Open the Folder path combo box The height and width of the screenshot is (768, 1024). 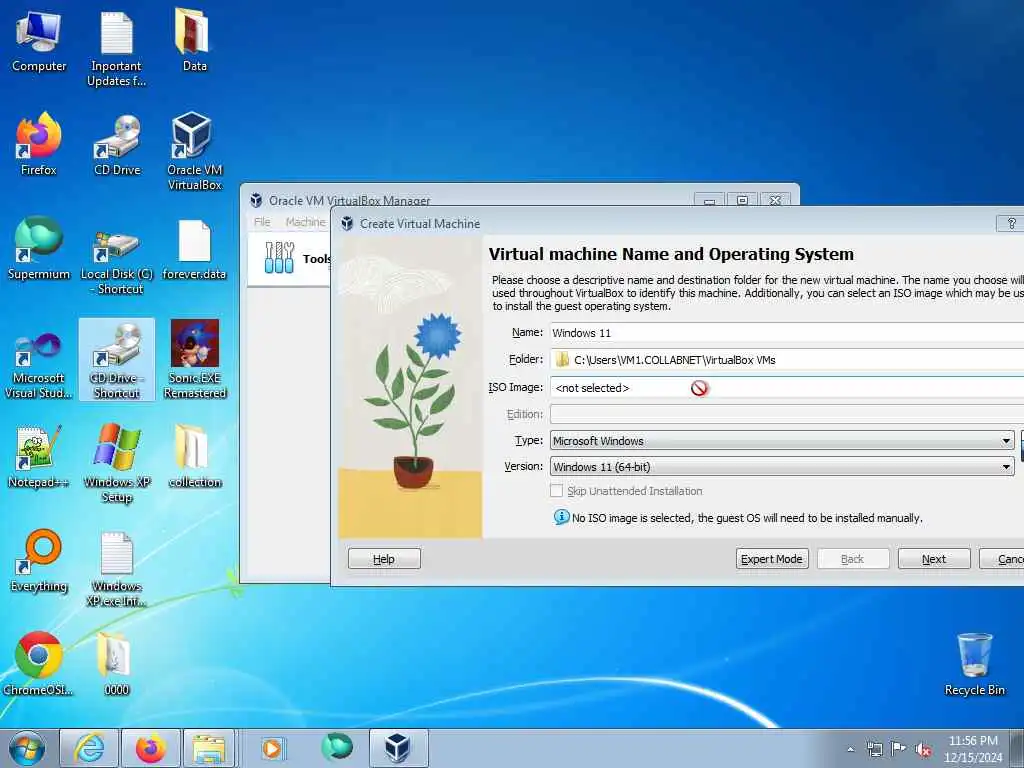coord(787,360)
